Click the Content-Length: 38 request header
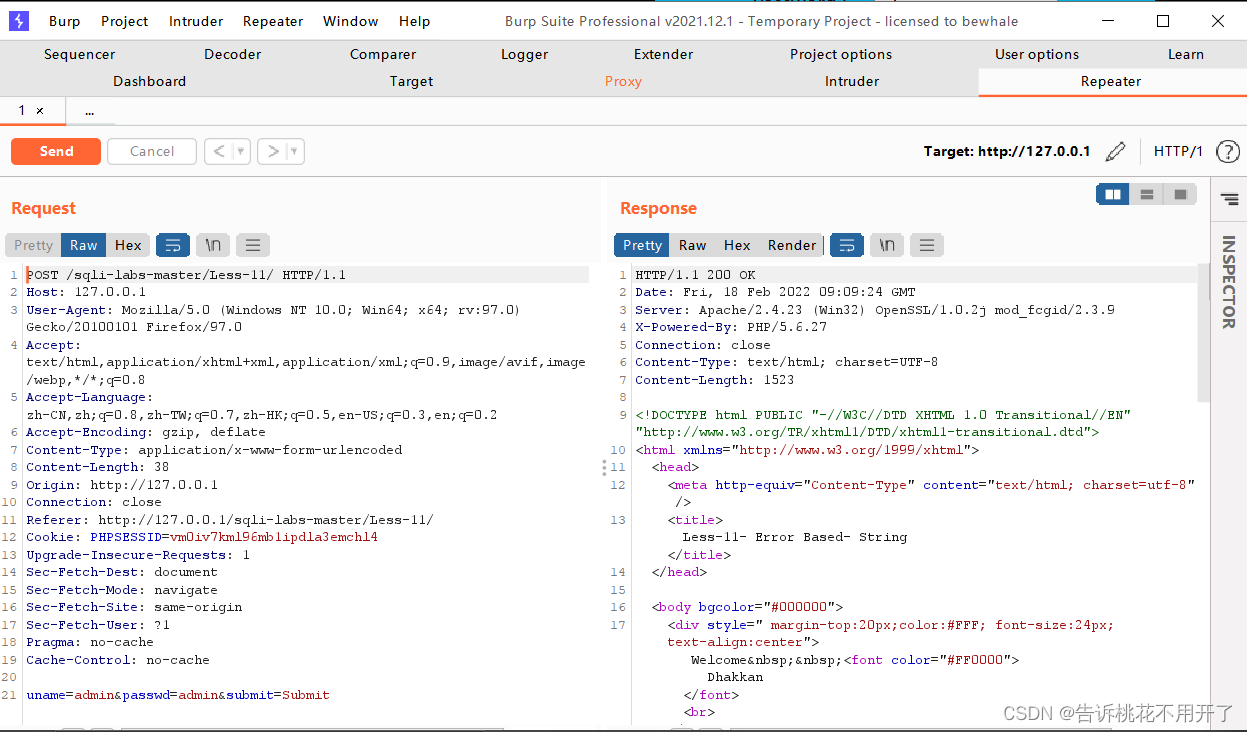This screenshot has width=1247, height=732. pos(98,467)
